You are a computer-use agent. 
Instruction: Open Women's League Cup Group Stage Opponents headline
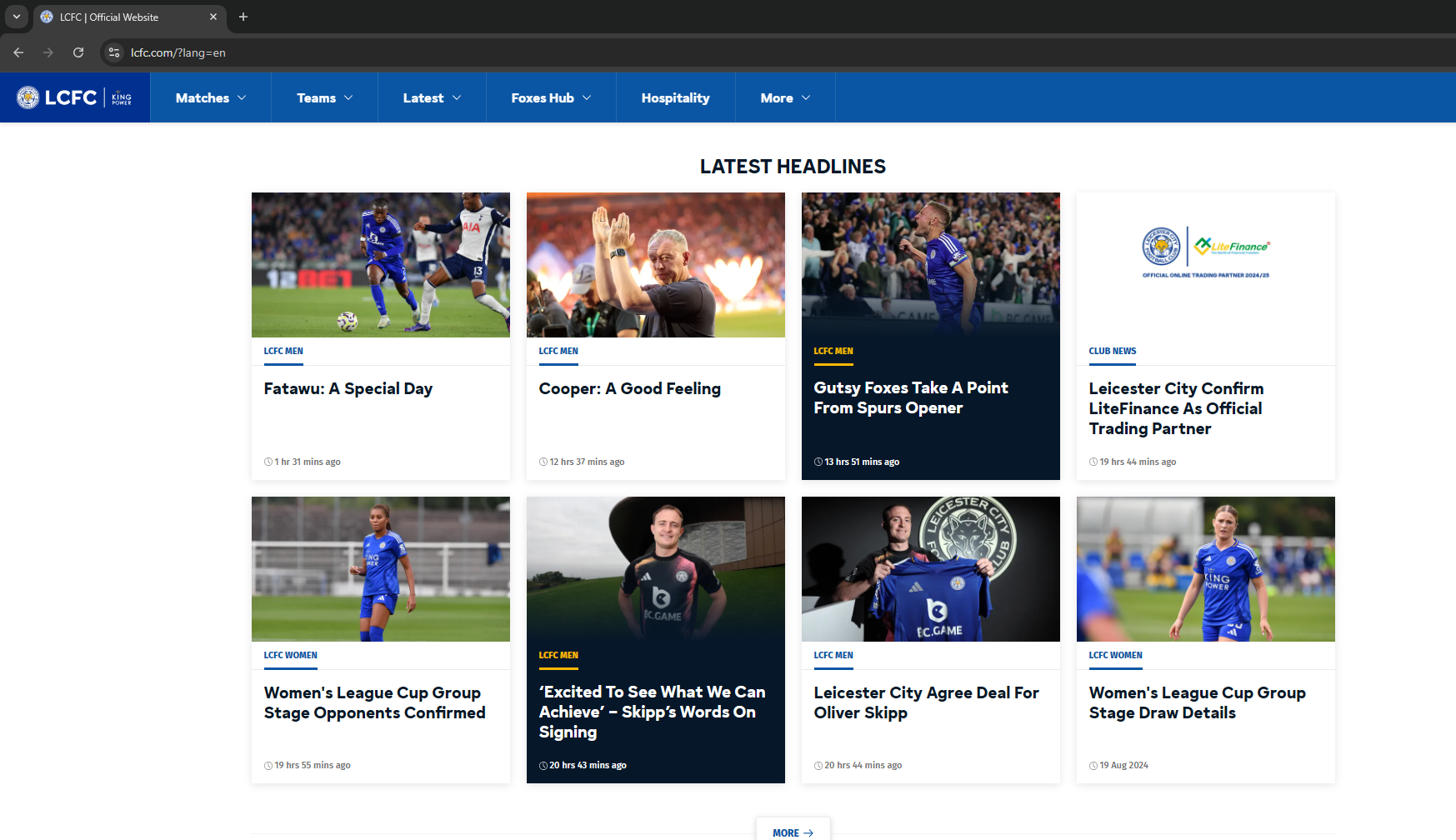pos(375,702)
